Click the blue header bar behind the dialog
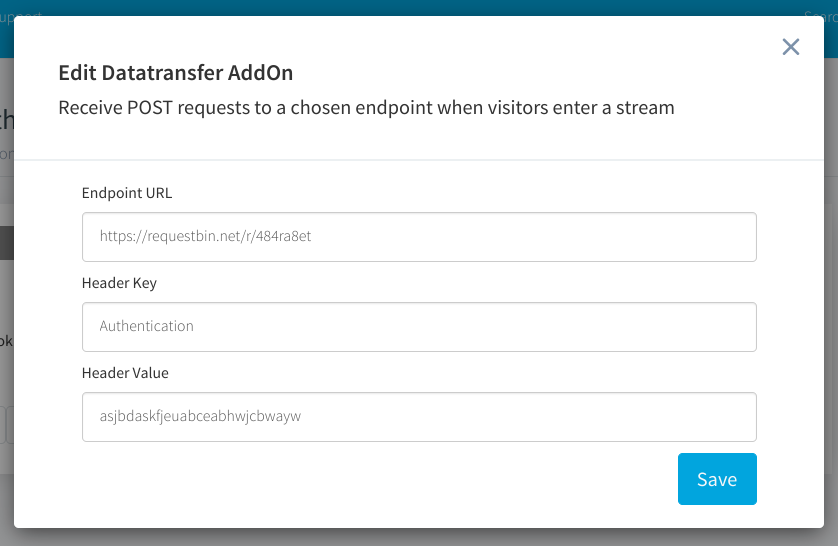838x546 pixels. [x=419, y=6]
